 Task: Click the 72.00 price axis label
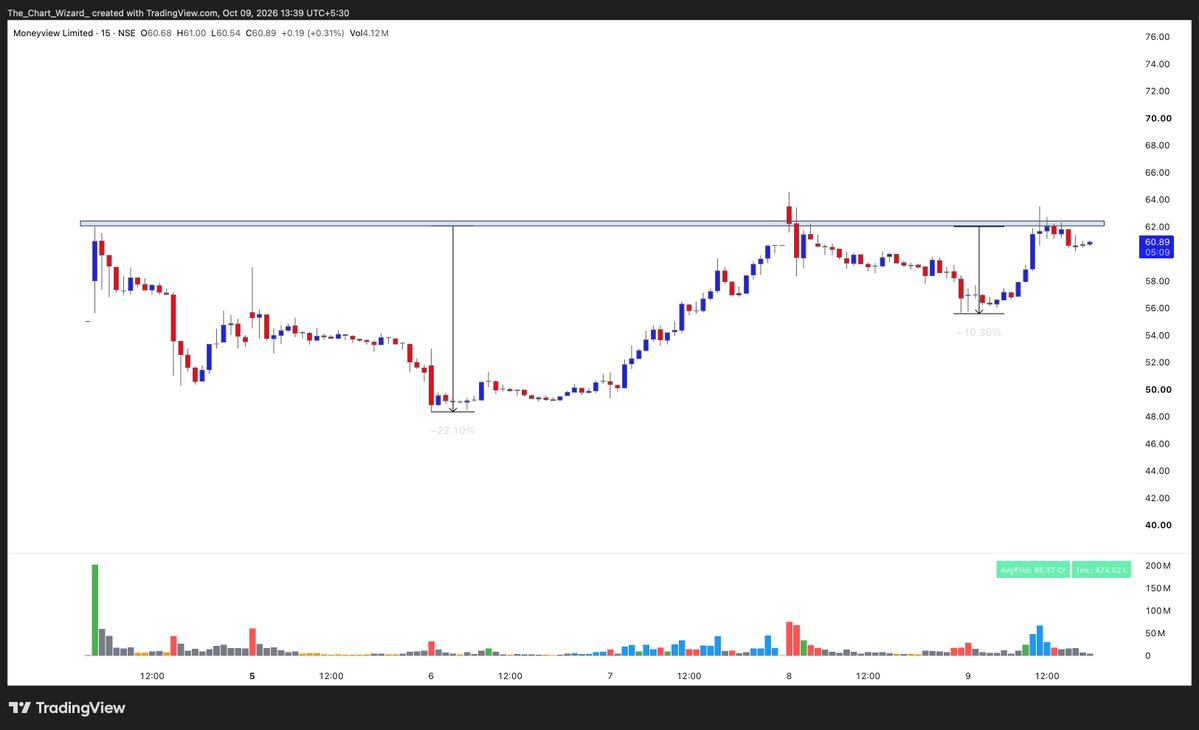(x=1157, y=91)
